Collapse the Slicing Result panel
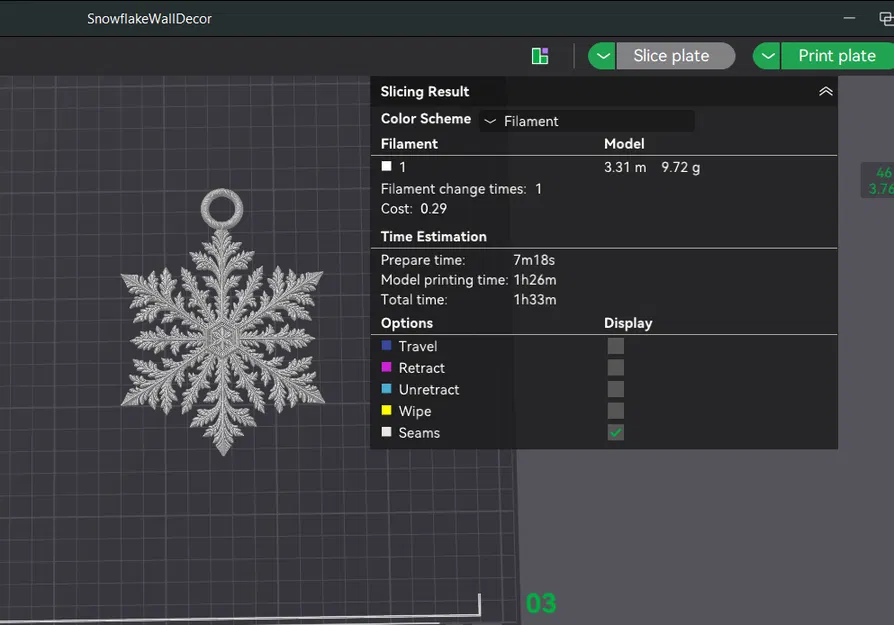The image size is (894, 625). 826,91
